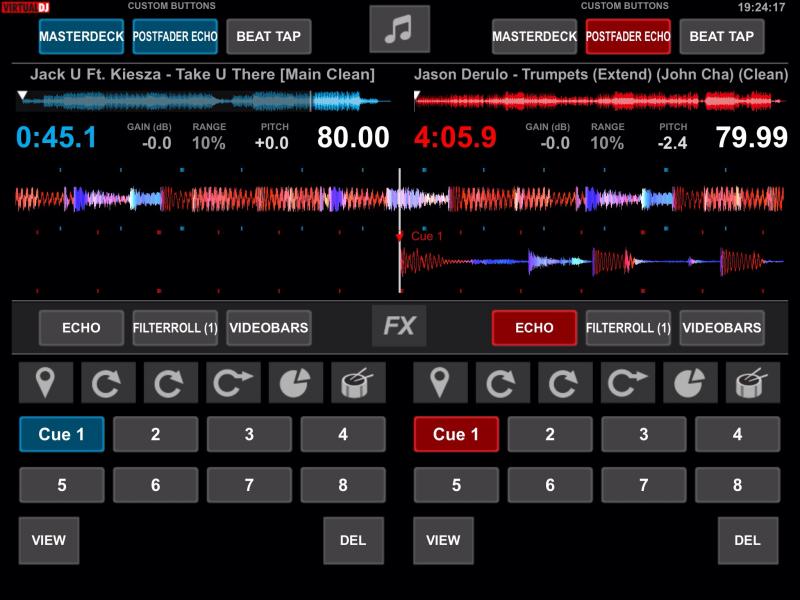800x600 pixels.
Task: Click right deck BPM value 79.99
Action: 752,137
